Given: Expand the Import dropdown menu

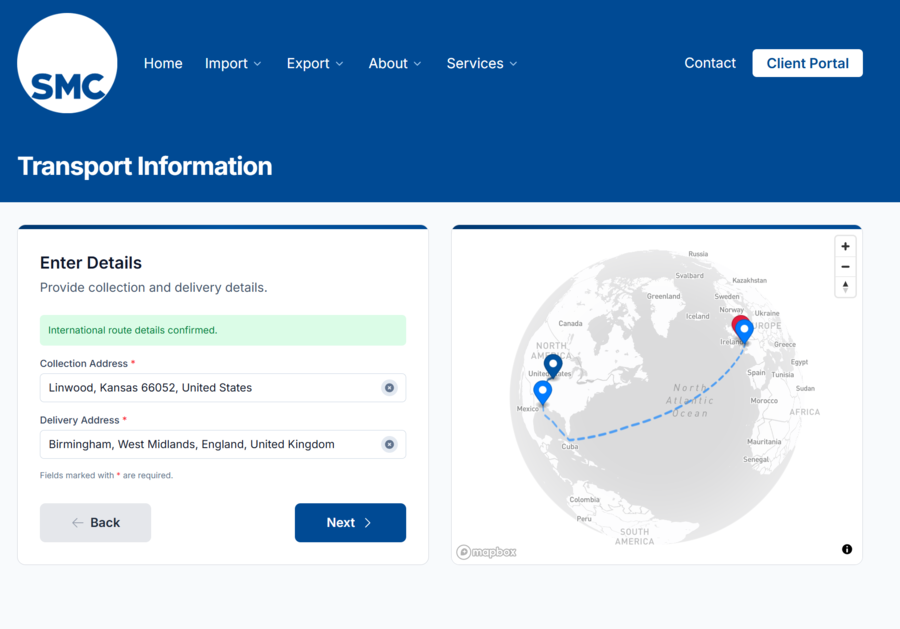Looking at the screenshot, I should click(233, 63).
